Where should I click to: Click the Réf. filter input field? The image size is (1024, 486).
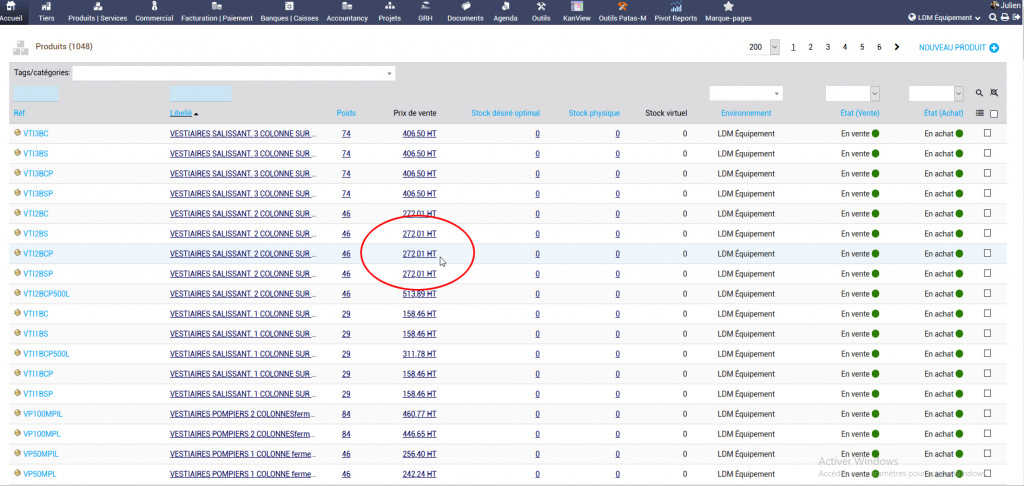point(35,94)
